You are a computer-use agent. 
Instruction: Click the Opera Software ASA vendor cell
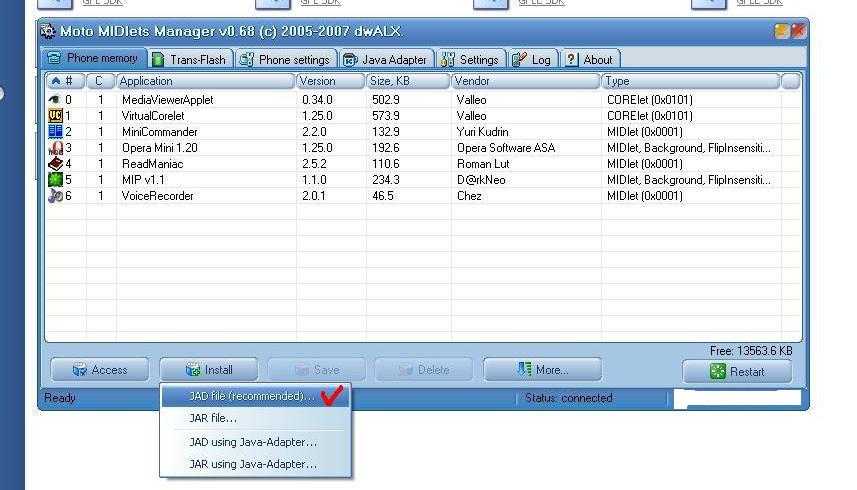pyautogui.click(x=506, y=147)
